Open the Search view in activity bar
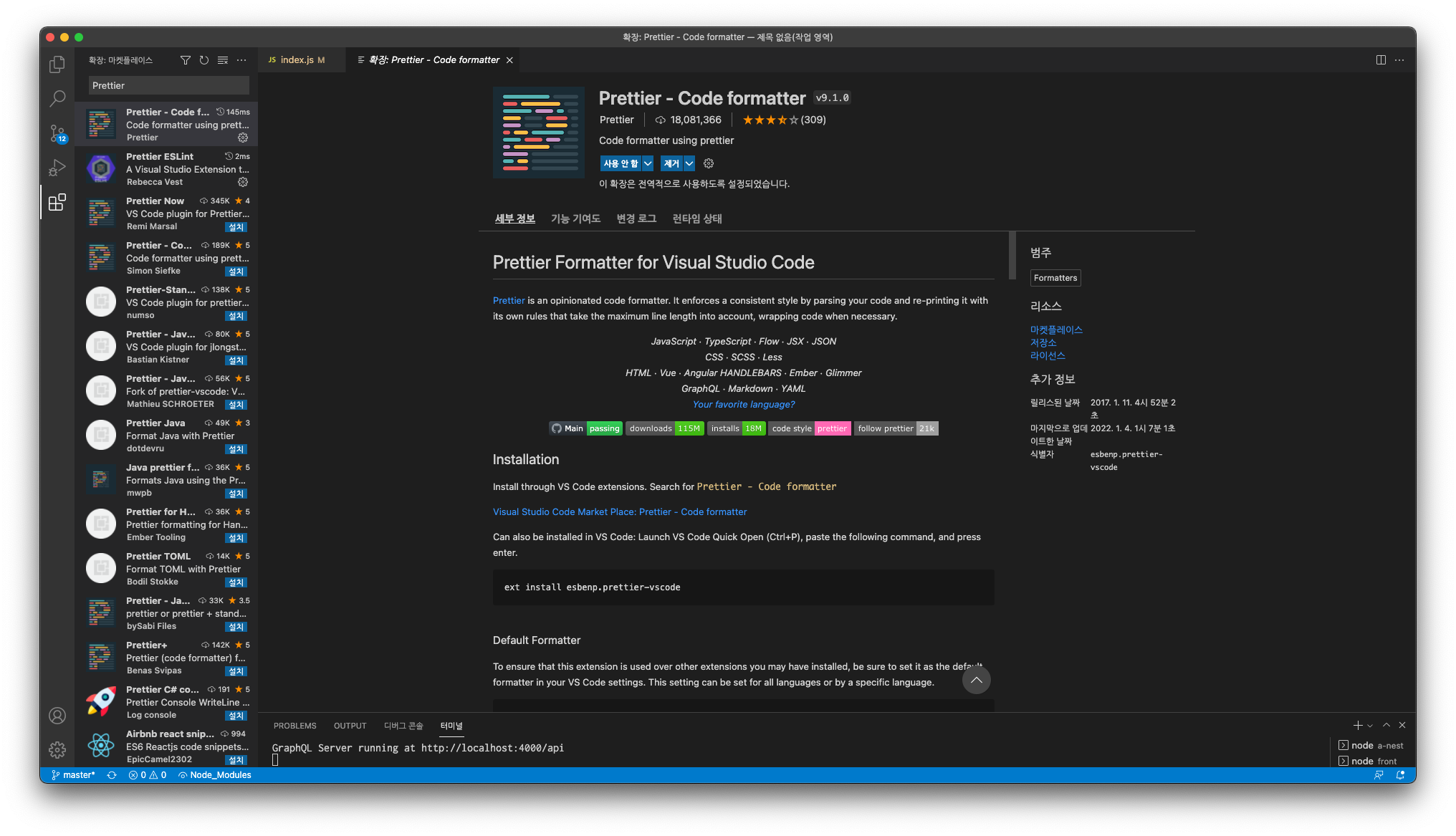Viewport: 1456px width, 836px height. click(57, 99)
